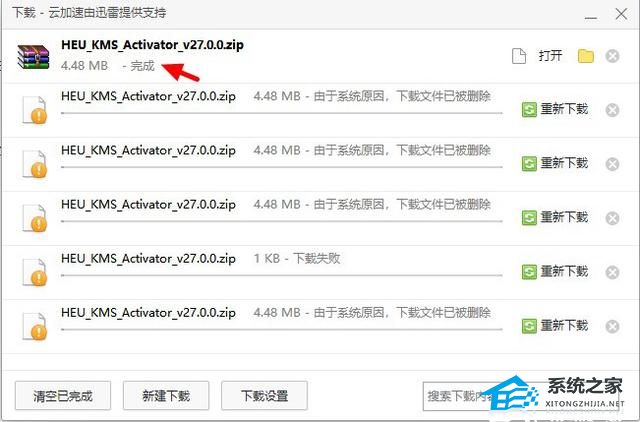Retry the 1 KB failed download

[555, 272]
